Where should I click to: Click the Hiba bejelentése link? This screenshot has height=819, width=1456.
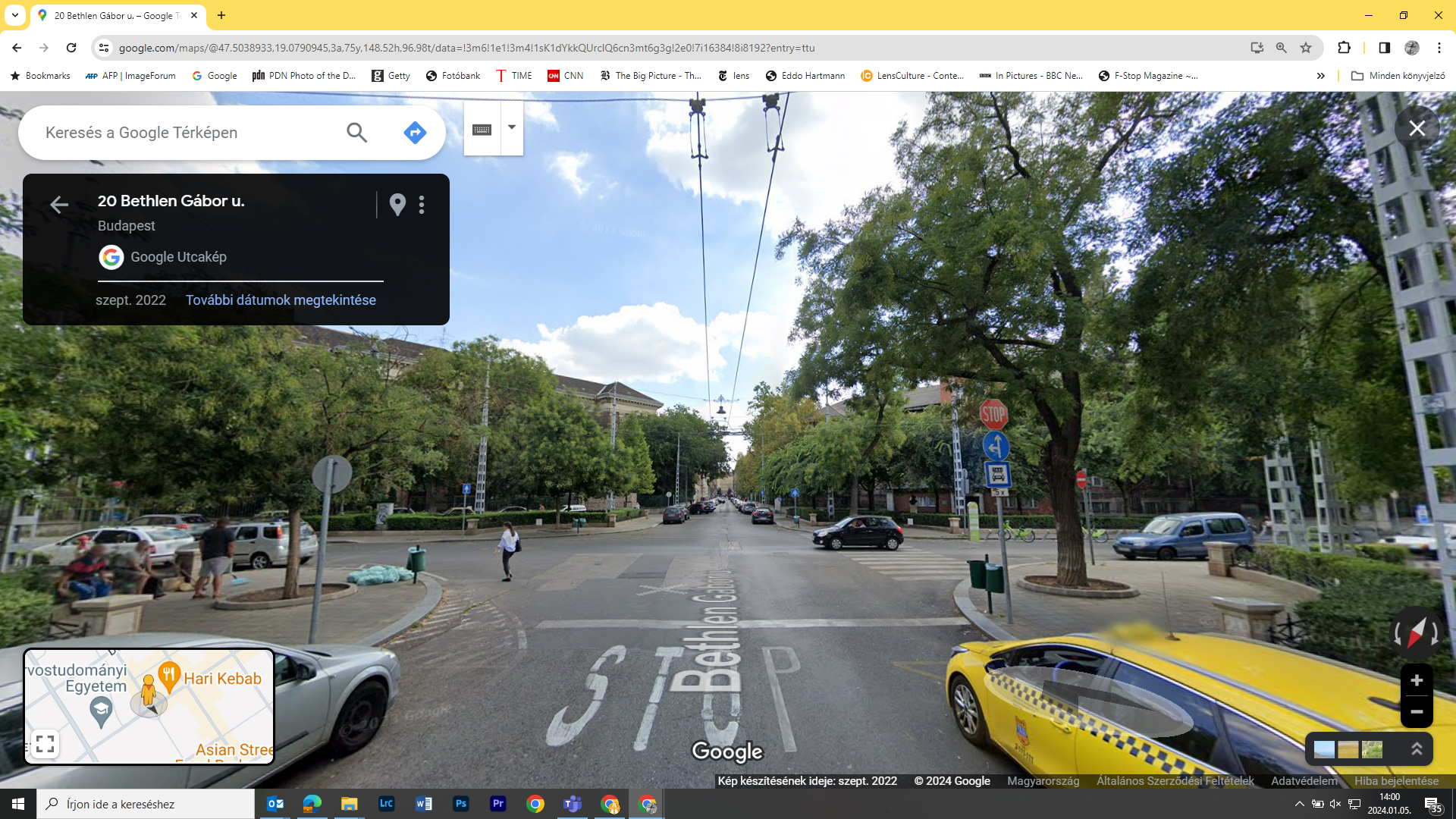pyautogui.click(x=1396, y=780)
